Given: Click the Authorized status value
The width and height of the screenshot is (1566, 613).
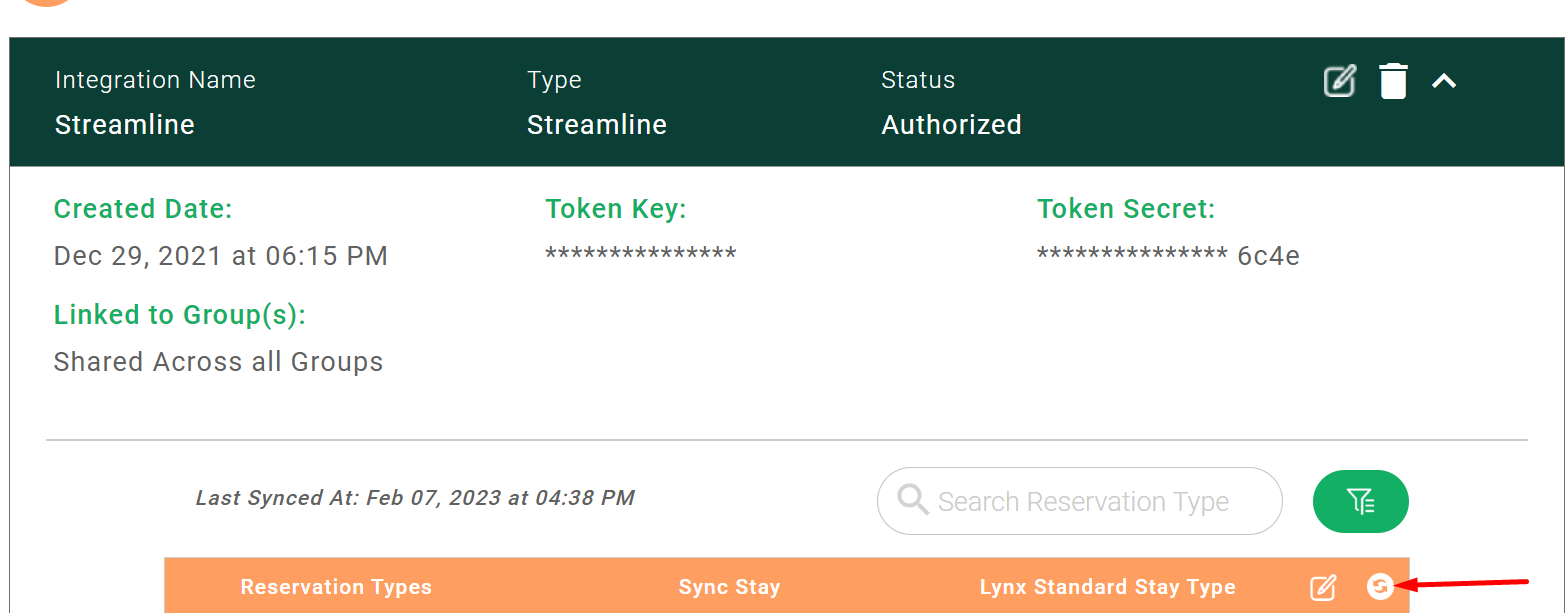Looking at the screenshot, I should point(951,125).
